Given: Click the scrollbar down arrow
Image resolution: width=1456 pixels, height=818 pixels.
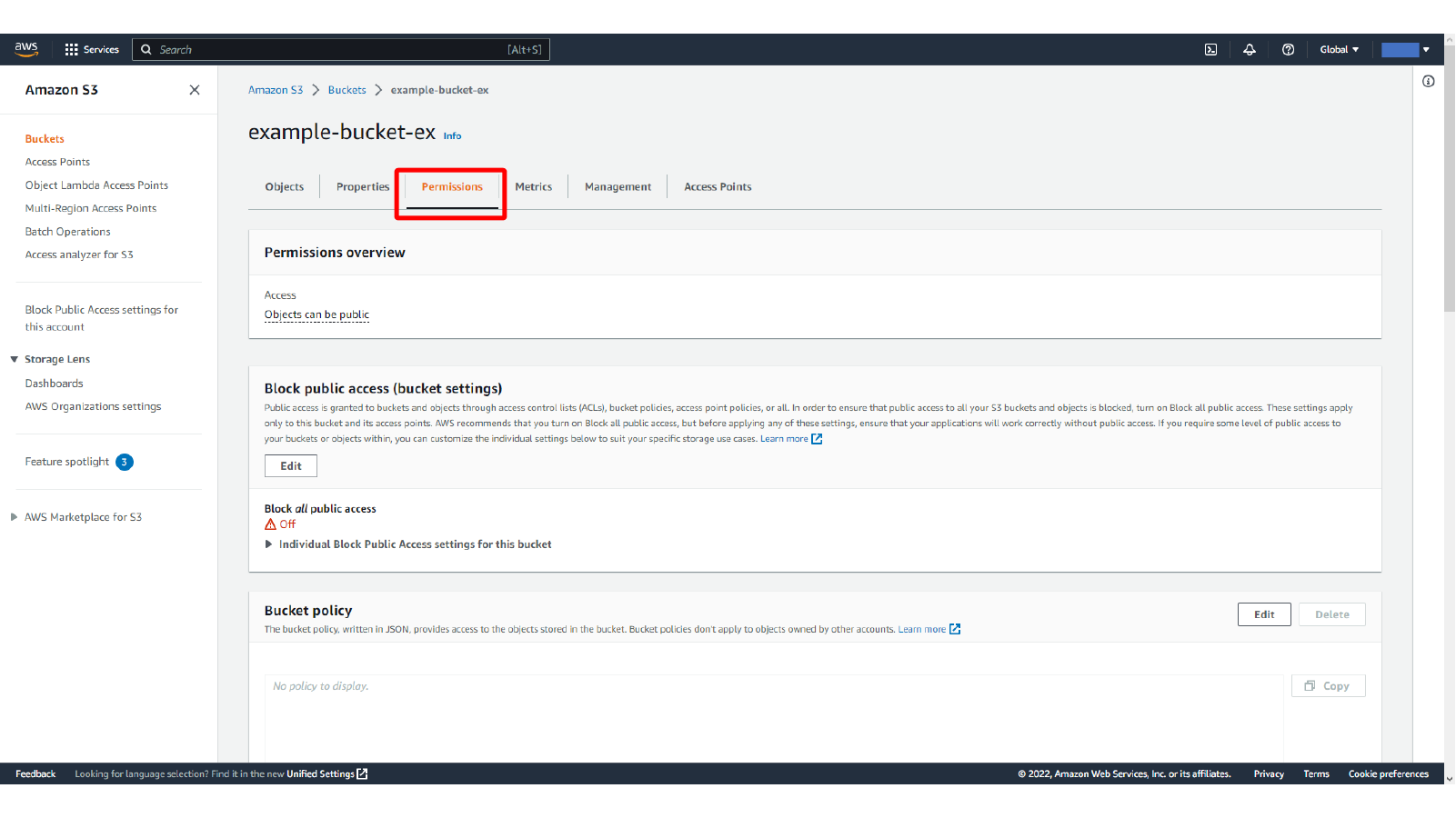Looking at the screenshot, I should (1450, 779).
